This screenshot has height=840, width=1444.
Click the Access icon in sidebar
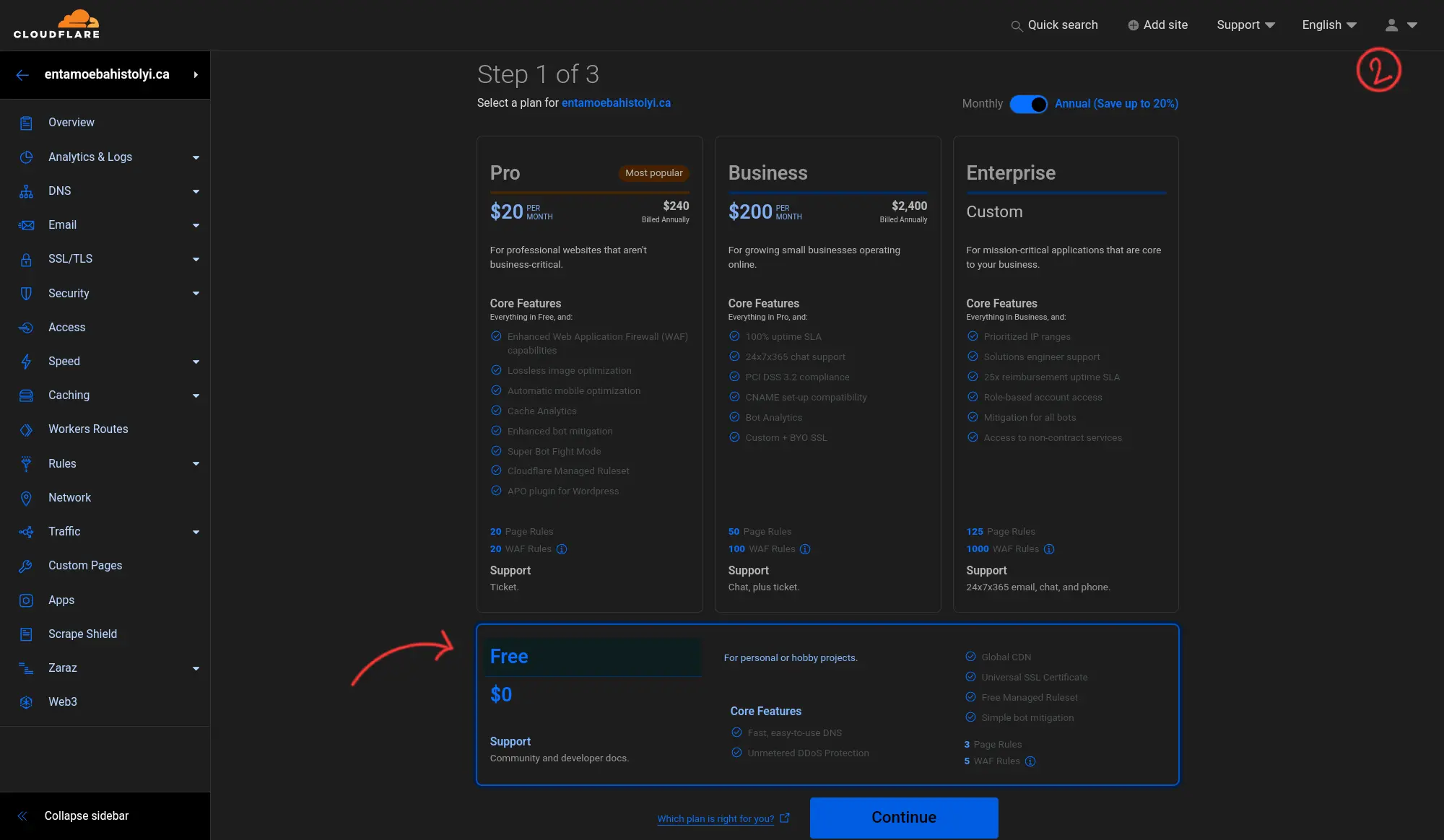click(x=26, y=328)
